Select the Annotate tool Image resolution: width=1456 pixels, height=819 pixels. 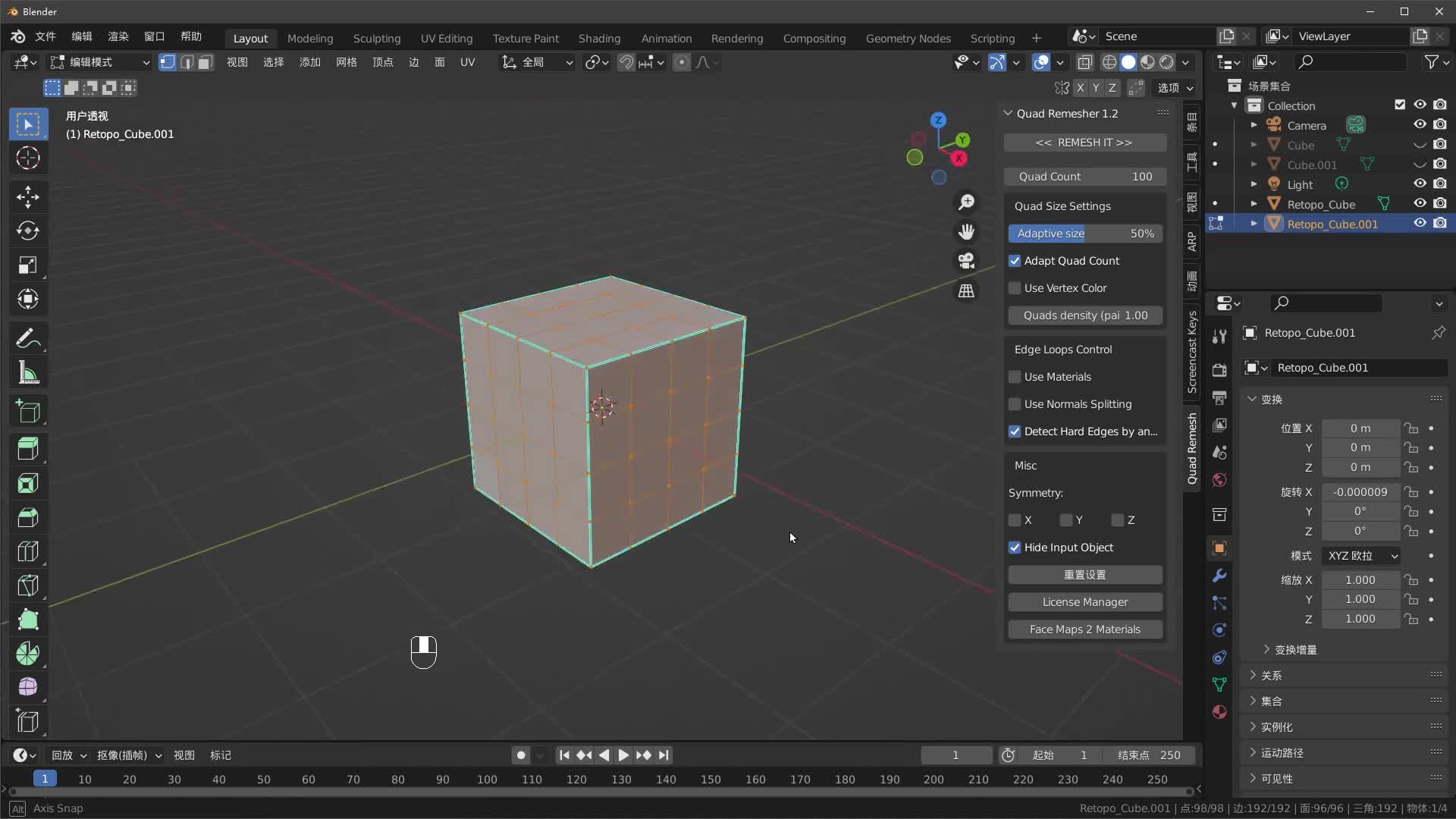28,338
